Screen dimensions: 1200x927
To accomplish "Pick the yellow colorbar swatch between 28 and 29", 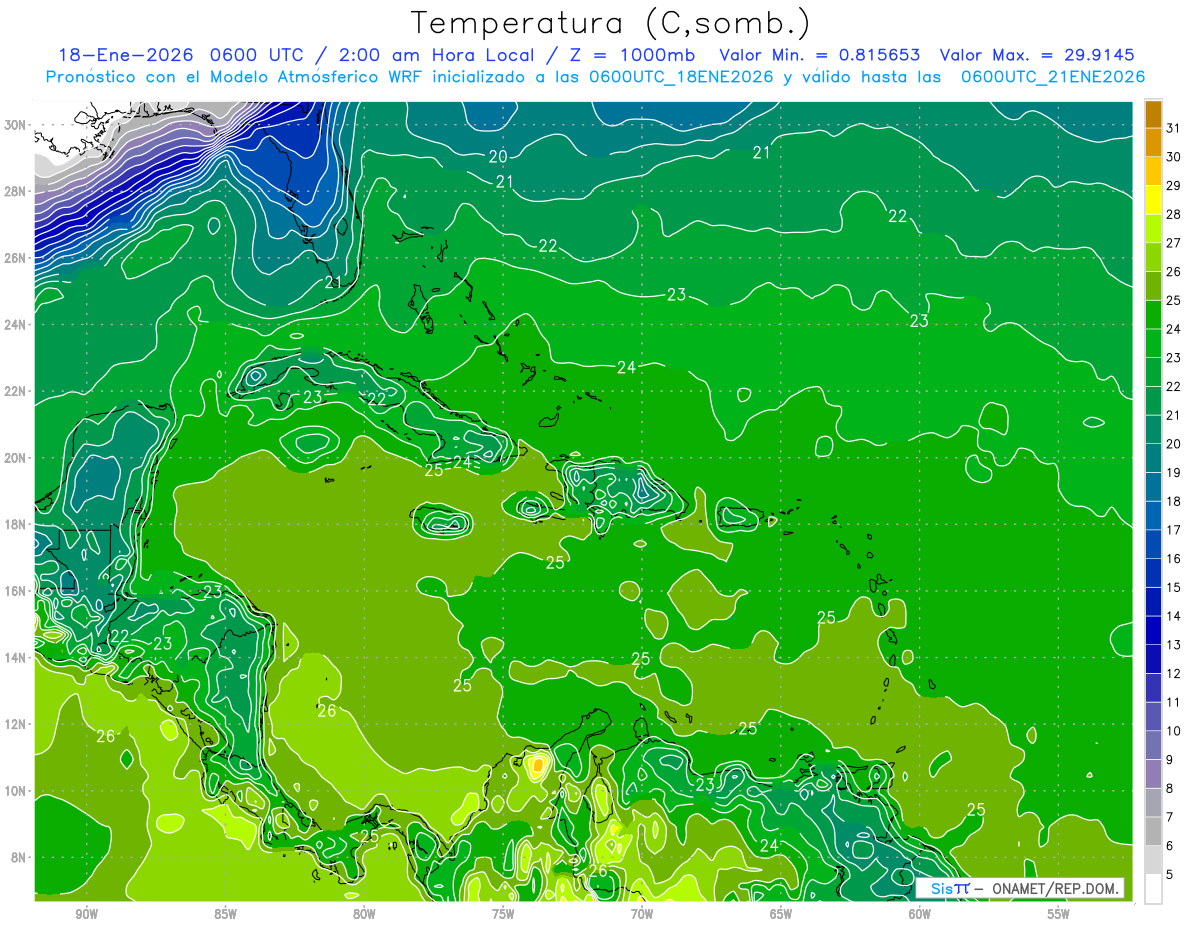I will (1153, 200).
